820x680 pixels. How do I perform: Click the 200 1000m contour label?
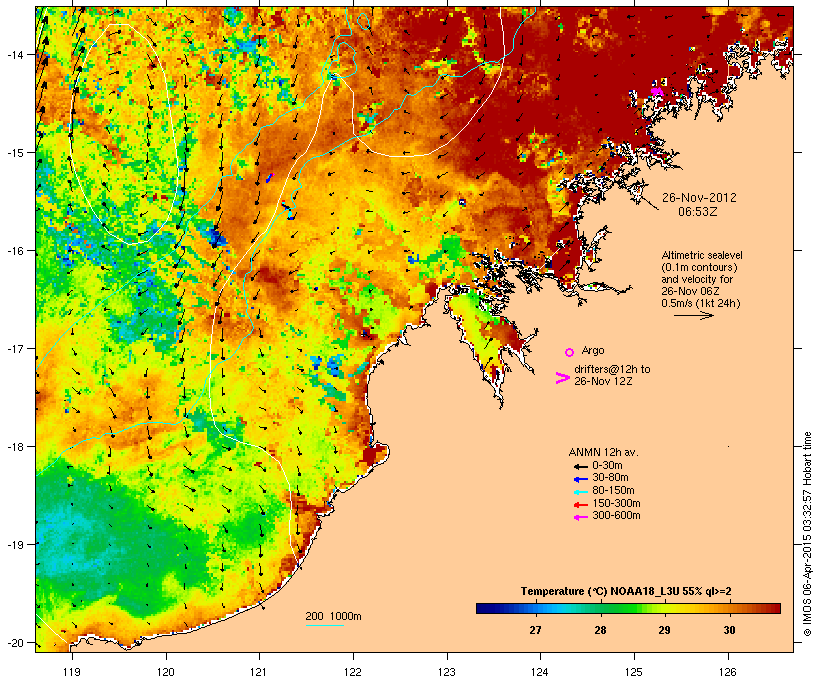coord(333,616)
